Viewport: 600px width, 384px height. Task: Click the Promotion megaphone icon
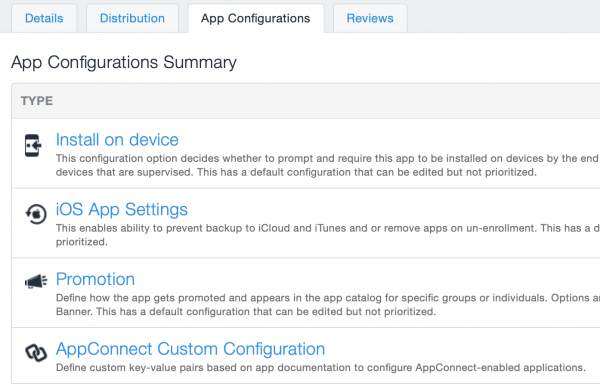point(36,281)
